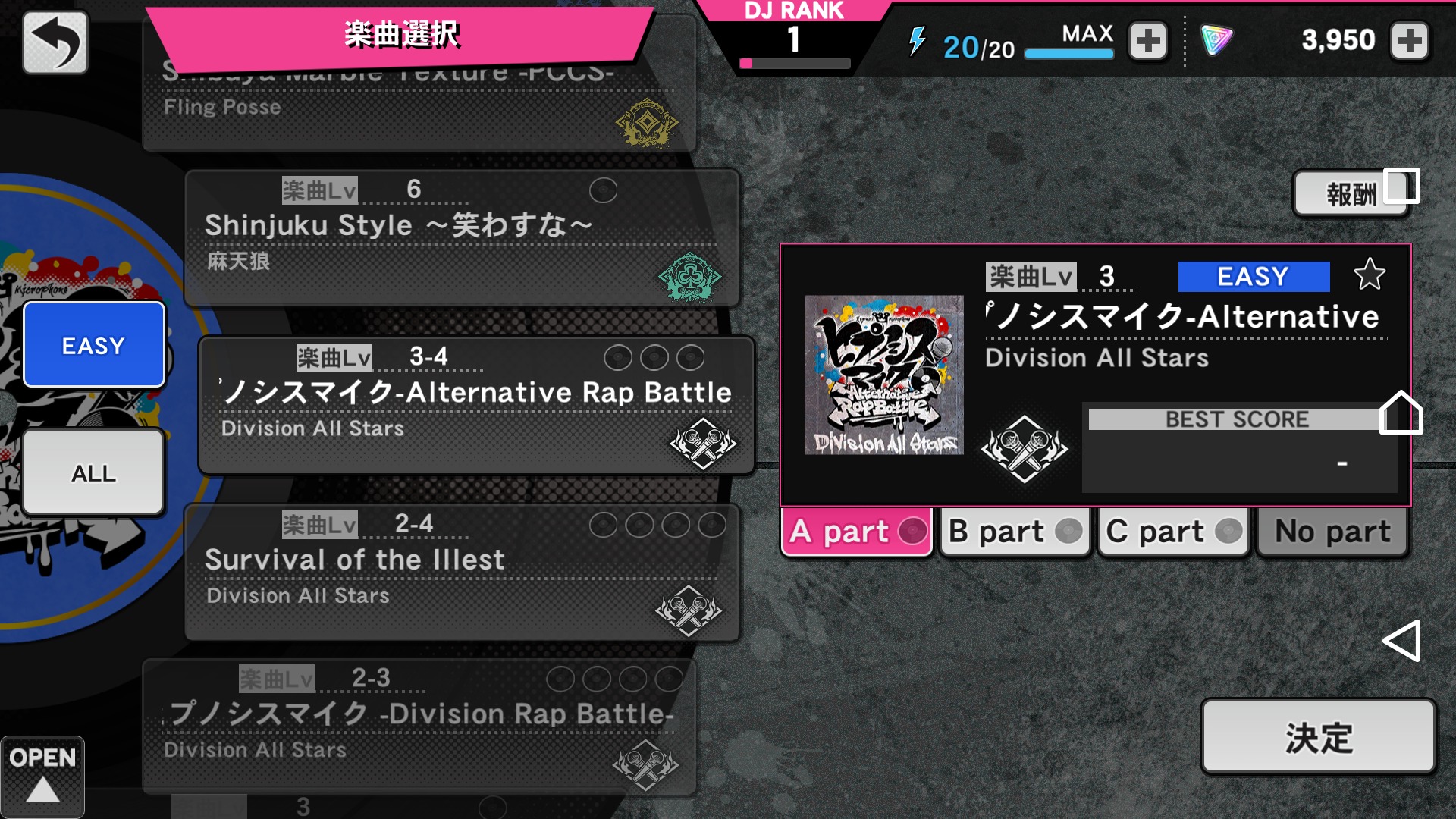Select the EASY difficulty tab

point(94,345)
